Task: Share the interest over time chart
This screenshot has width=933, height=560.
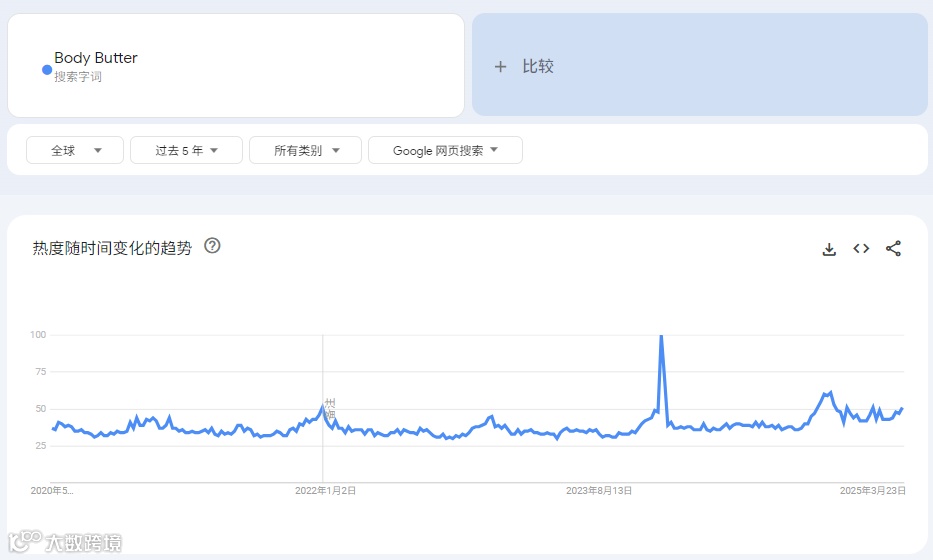Action: click(x=893, y=249)
